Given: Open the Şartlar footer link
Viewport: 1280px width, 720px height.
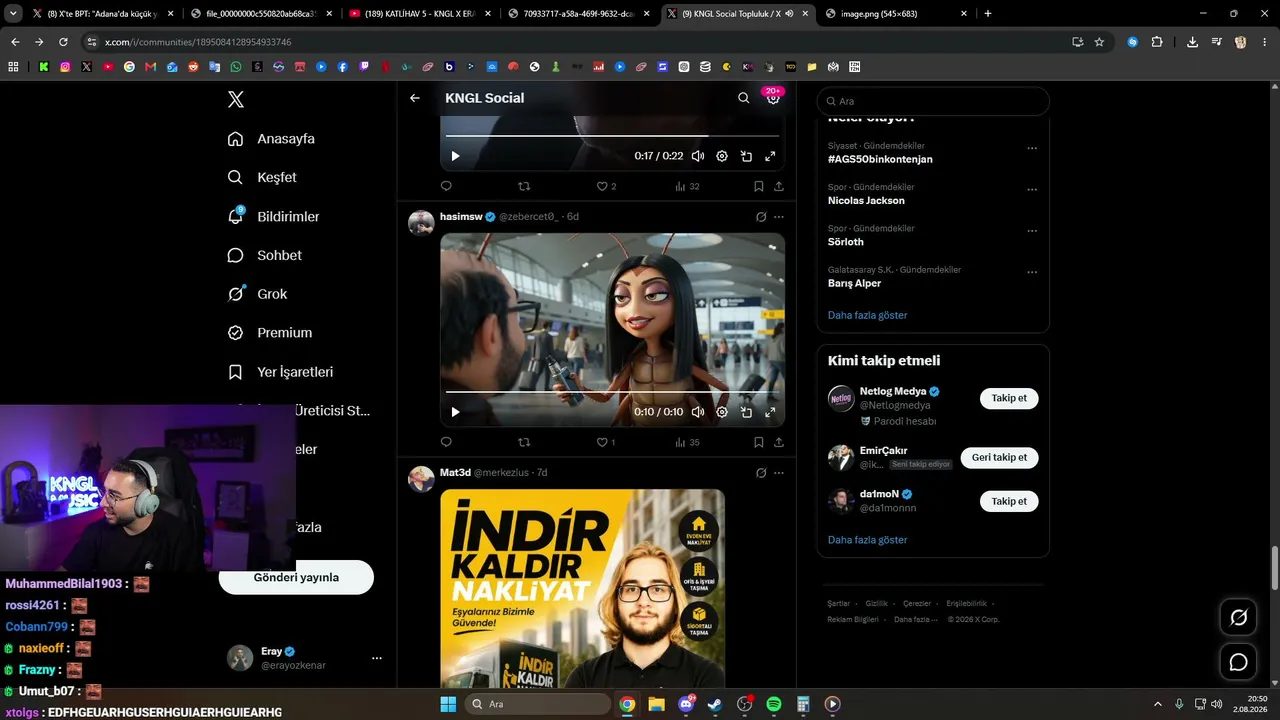Looking at the screenshot, I should pos(839,604).
